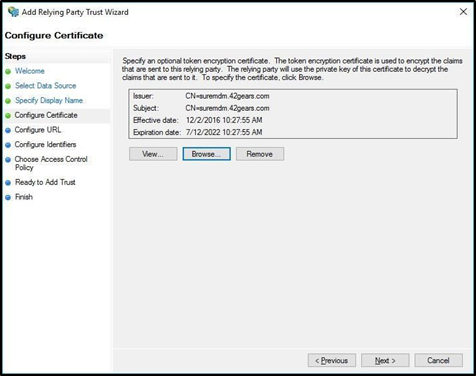476x376 pixels.
Task: Click the wizard icon in the title bar
Action: (13, 12)
